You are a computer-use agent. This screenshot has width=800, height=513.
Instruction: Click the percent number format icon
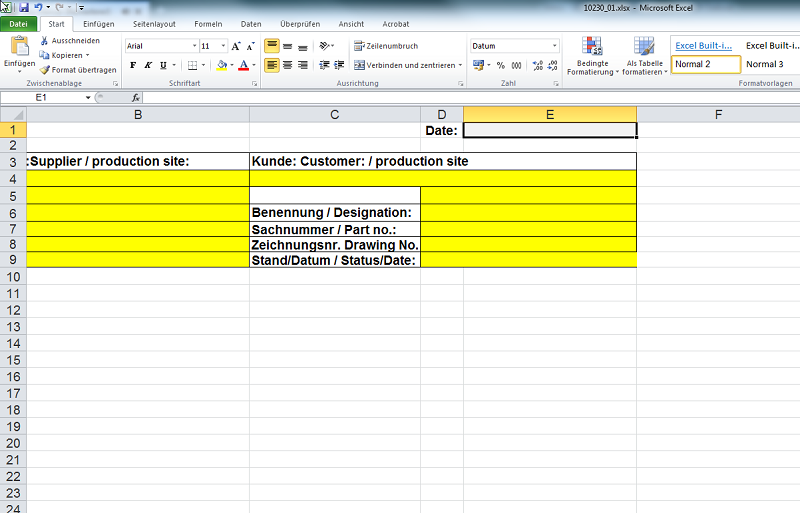(x=501, y=65)
